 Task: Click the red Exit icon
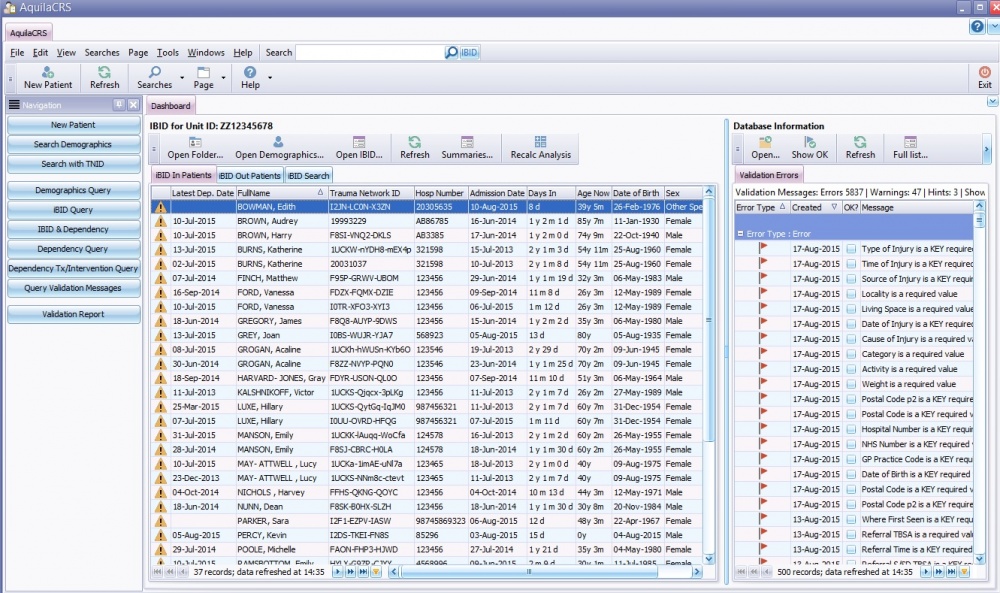984,73
